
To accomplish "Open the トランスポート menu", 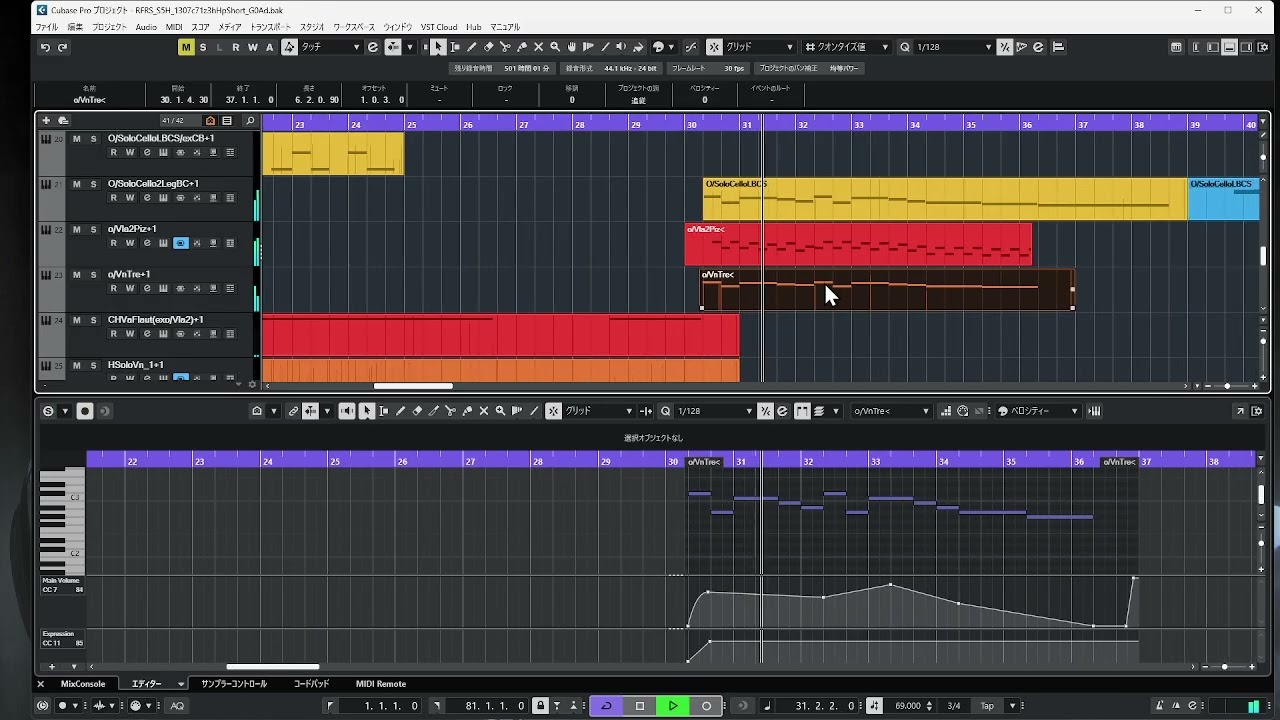I will click(271, 27).
